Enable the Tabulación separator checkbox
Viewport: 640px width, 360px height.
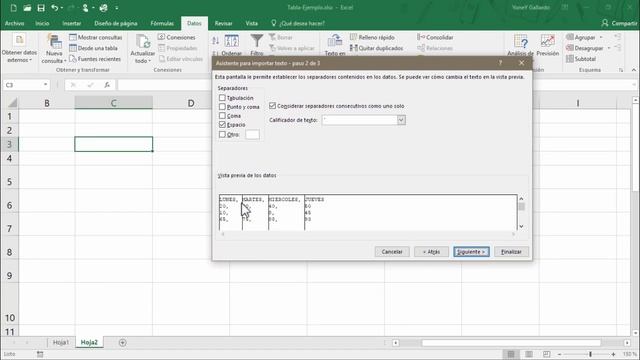(x=222, y=98)
